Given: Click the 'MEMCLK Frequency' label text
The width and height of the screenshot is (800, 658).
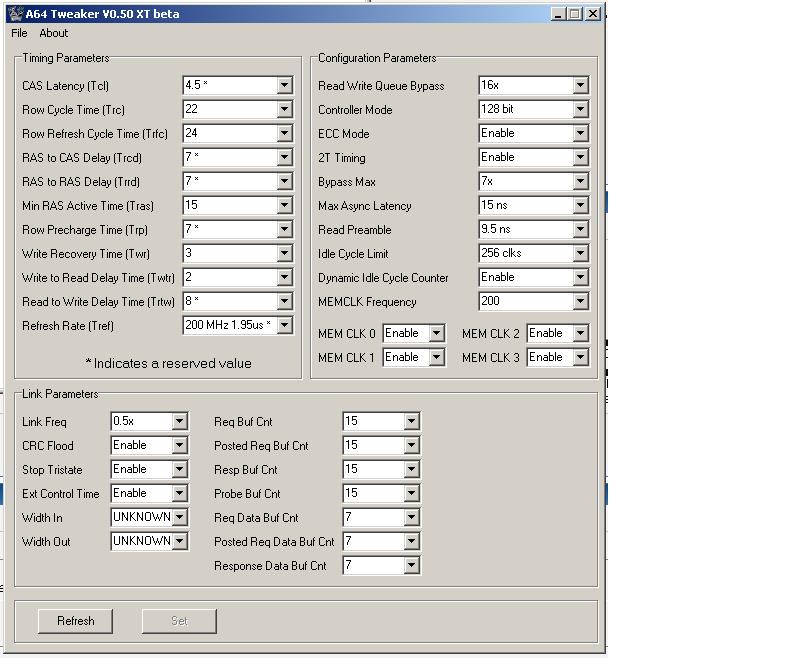Looking at the screenshot, I should (x=367, y=302).
